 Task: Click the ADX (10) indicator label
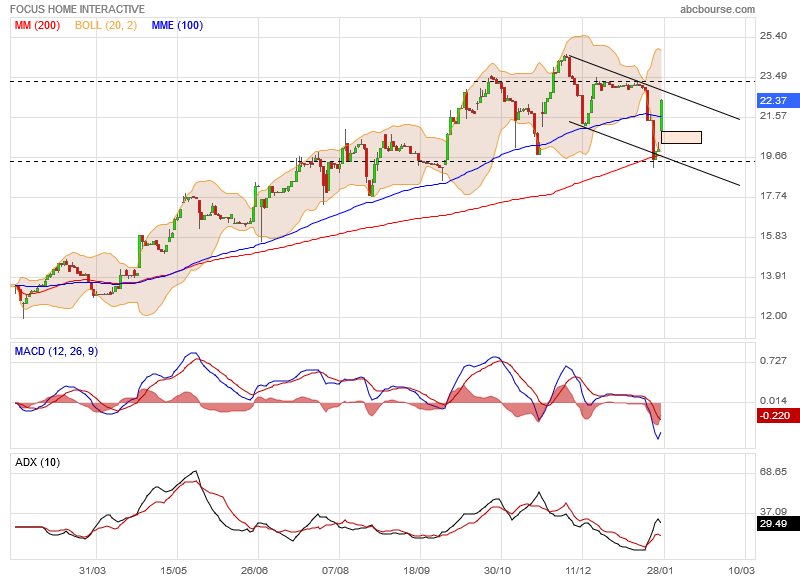[37, 462]
